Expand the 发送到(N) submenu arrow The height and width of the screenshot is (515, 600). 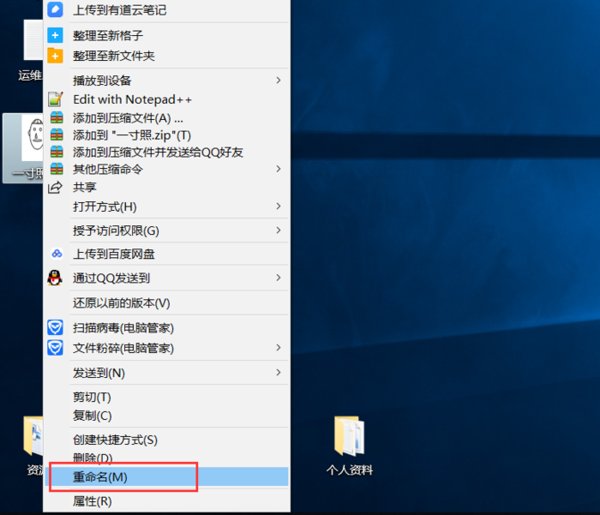click(x=279, y=372)
